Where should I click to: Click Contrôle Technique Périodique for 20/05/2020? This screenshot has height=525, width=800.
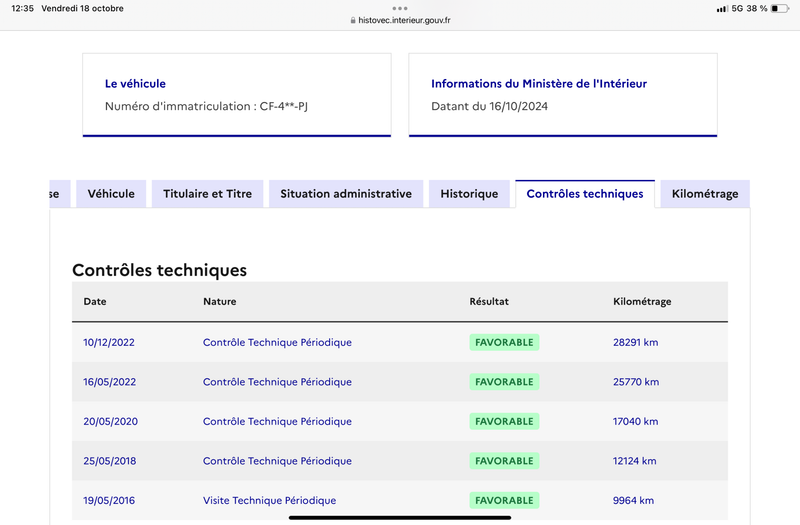(278, 421)
